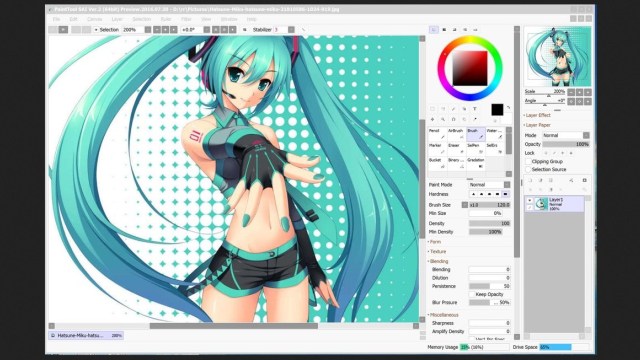Viewport: 640px width, 360px height.
Task: Open the Filter menu
Action: point(186,19)
